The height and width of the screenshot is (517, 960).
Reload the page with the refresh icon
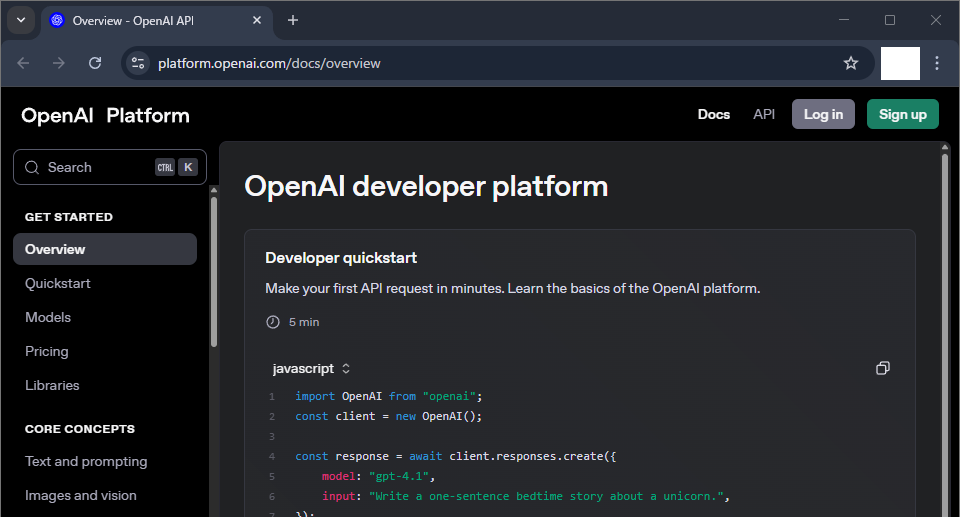coord(95,63)
